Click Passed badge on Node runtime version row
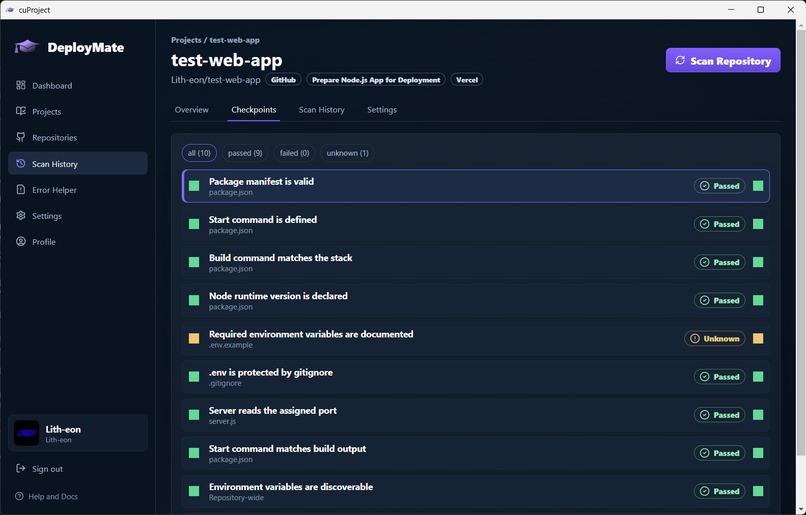Screen dimensions: 806x515 point(719,300)
